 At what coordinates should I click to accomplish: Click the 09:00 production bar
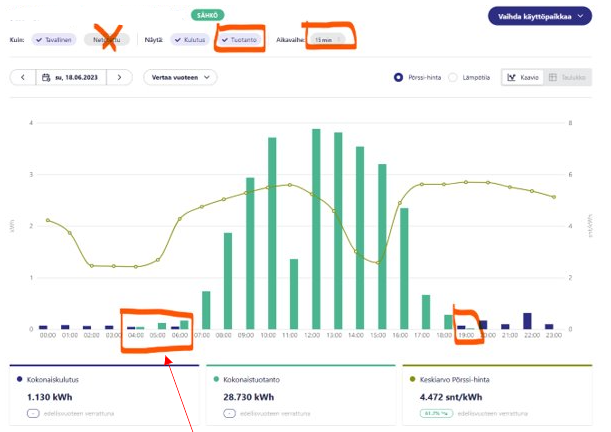point(250,254)
